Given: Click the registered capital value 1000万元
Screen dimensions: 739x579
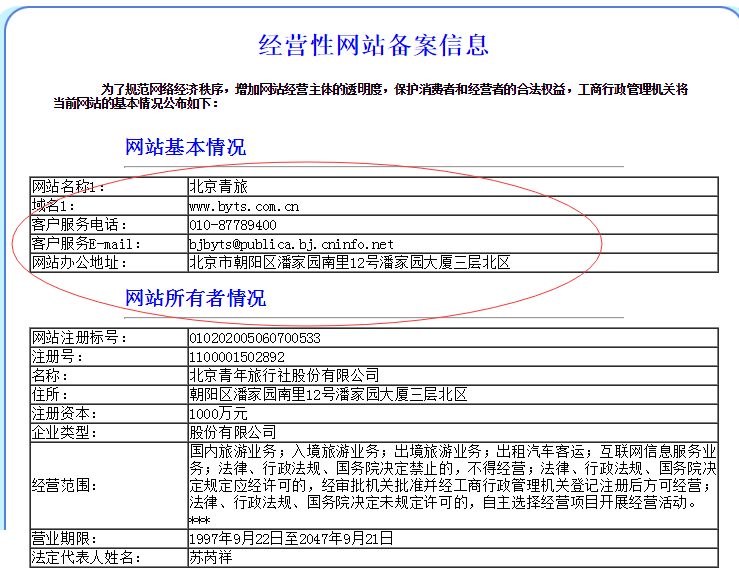Looking at the screenshot, I should pyautogui.click(x=217, y=414).
